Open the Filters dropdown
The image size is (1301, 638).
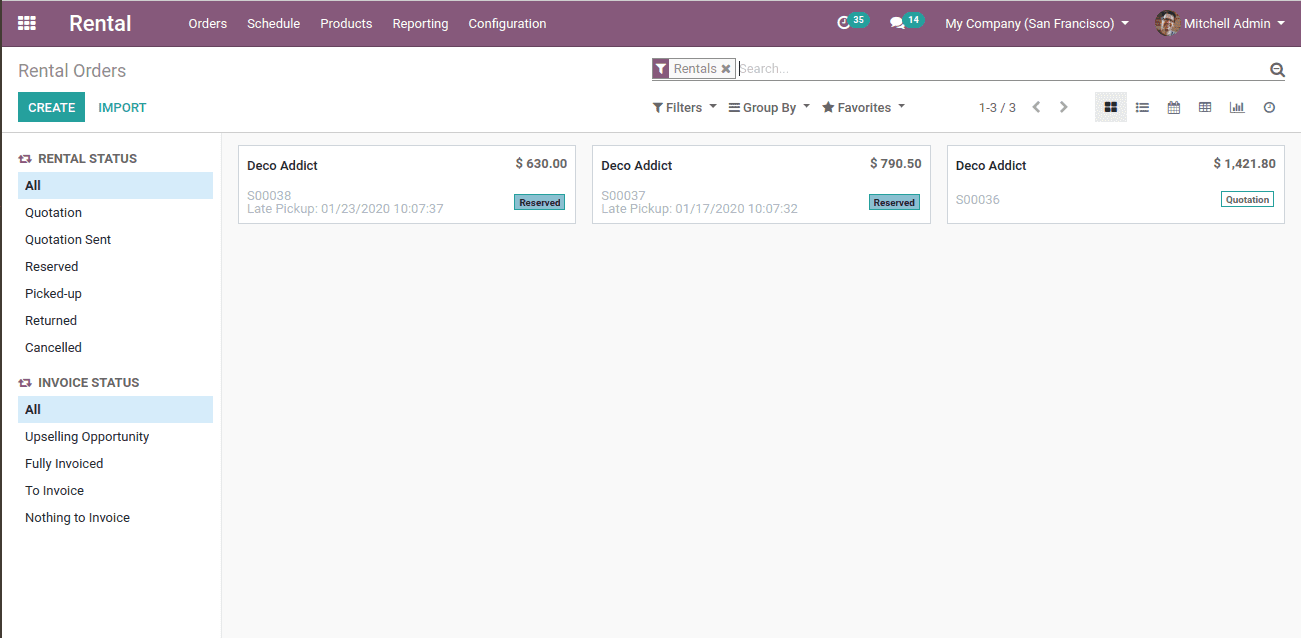pos(685,107)
